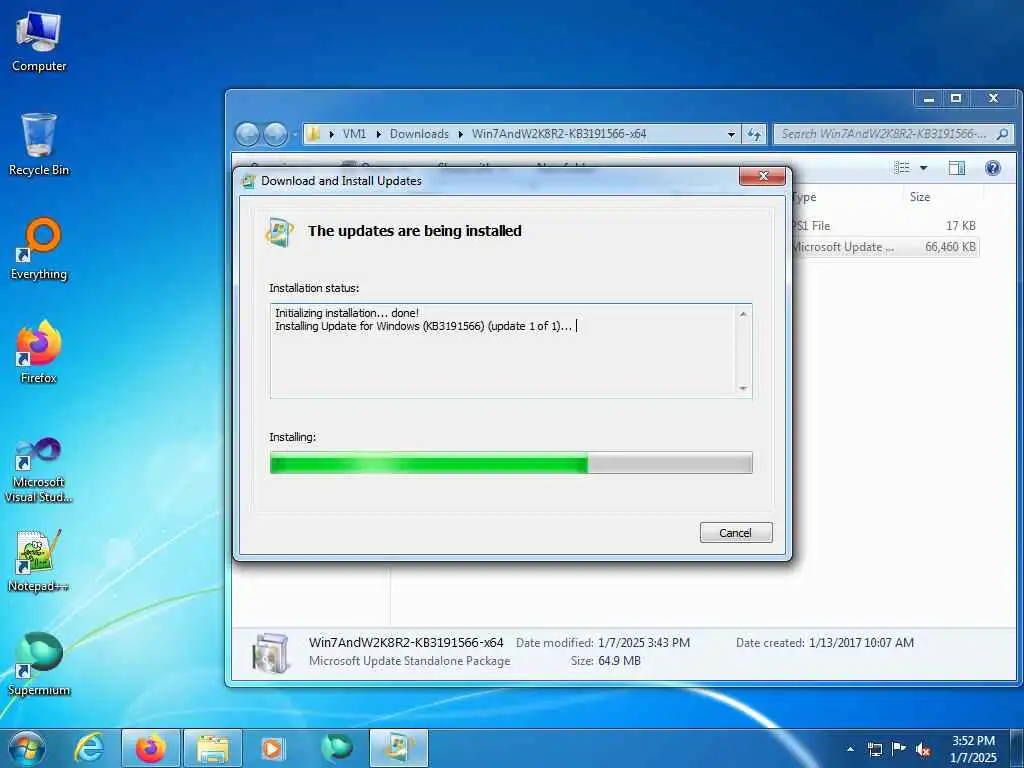Select the 17 KB file row
Viewport: 1024px width, 768px height.
coord(885,226)
